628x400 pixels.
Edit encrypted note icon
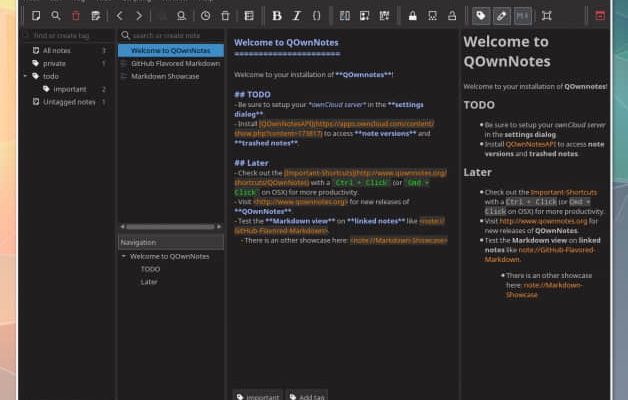pos(433,16)
